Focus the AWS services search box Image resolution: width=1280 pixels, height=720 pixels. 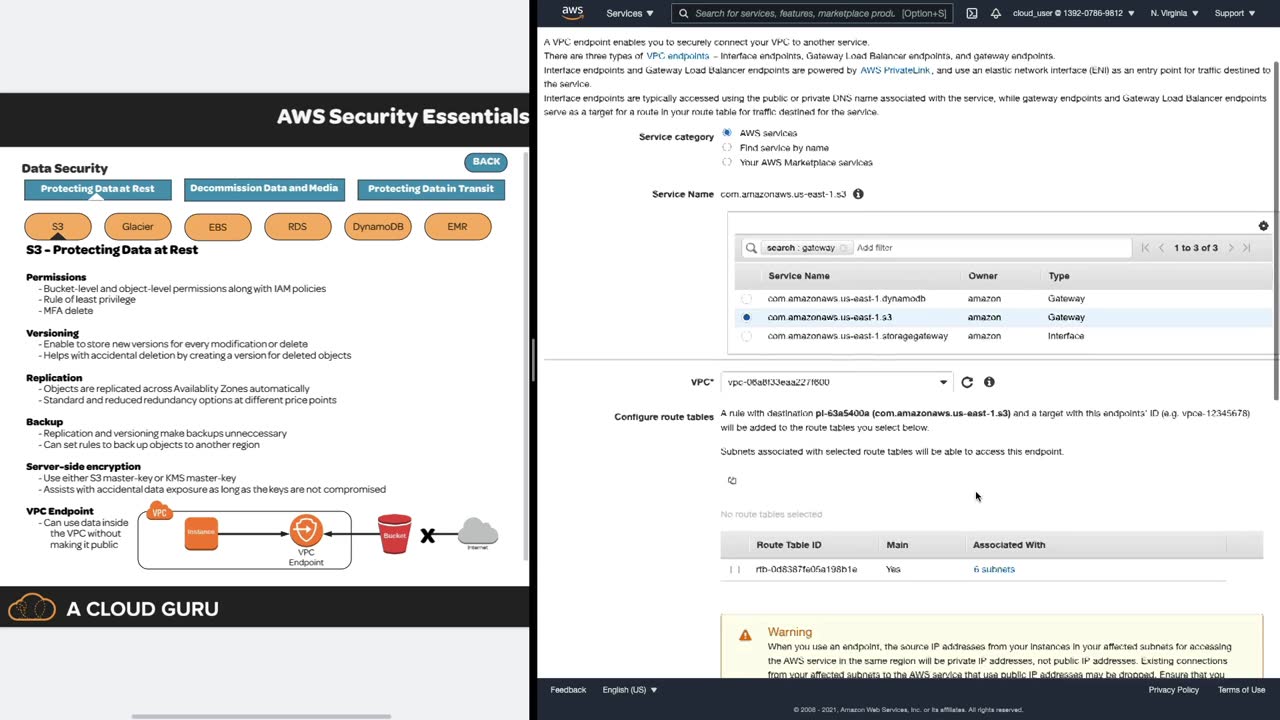click(x=811, y=13)
